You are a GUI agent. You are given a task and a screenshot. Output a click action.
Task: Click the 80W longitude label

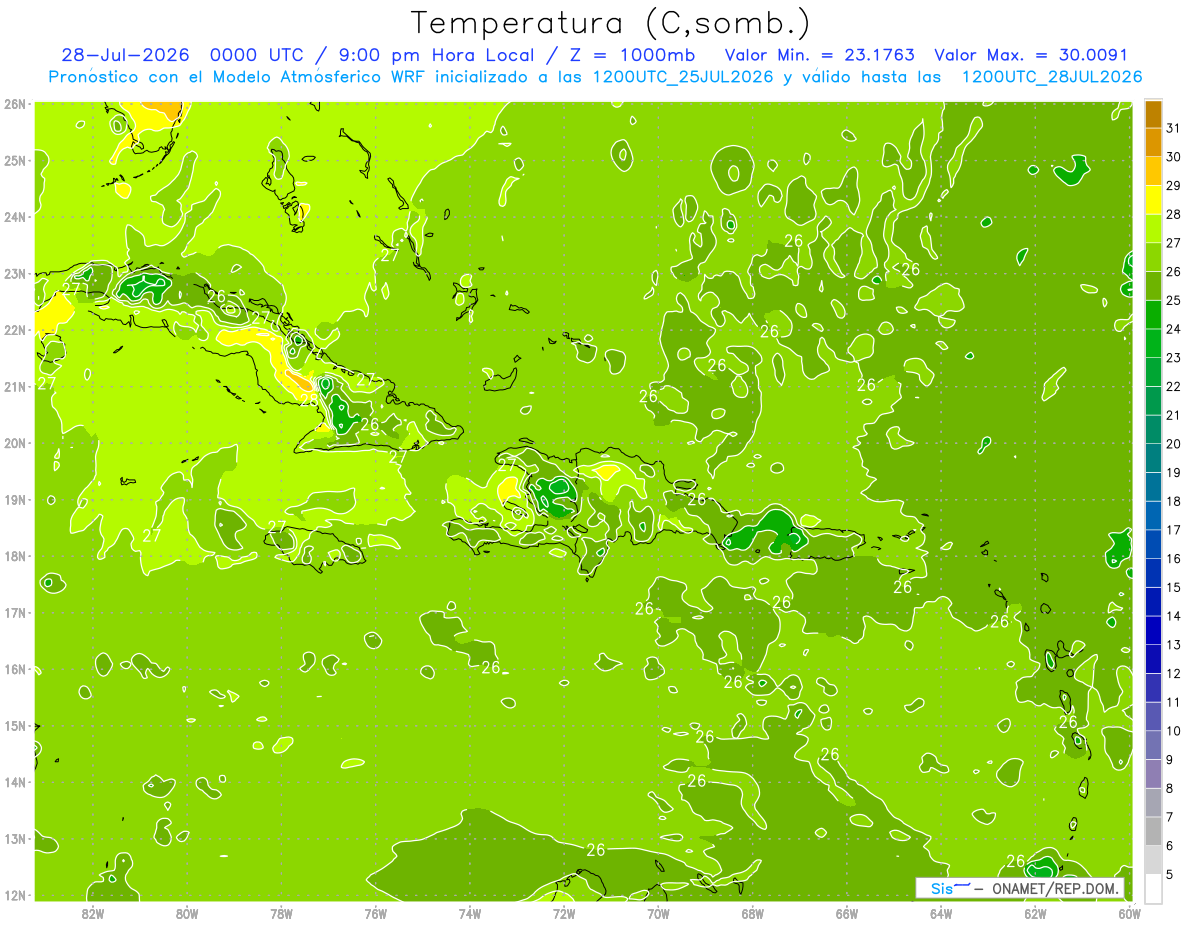click(187, 912)
